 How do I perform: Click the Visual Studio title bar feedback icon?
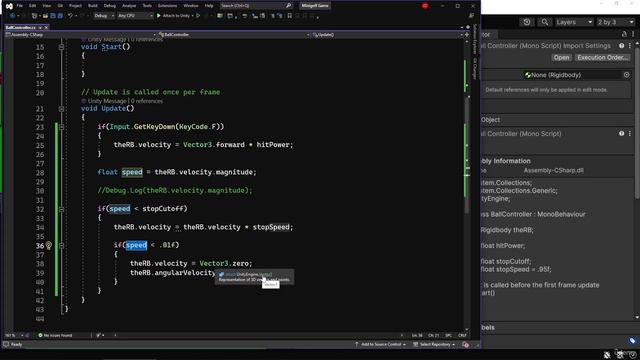tap(471, 16)
